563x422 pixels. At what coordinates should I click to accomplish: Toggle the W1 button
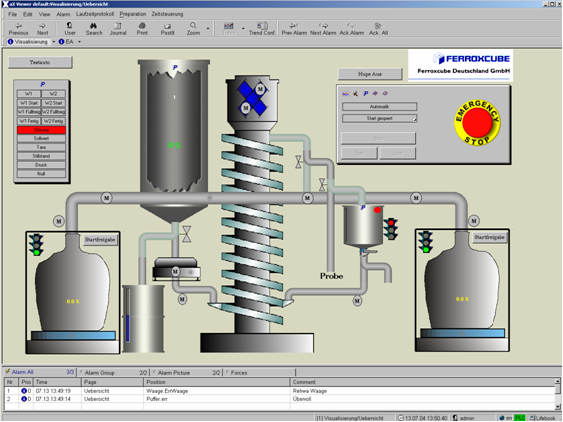click(x=29, y=94)
